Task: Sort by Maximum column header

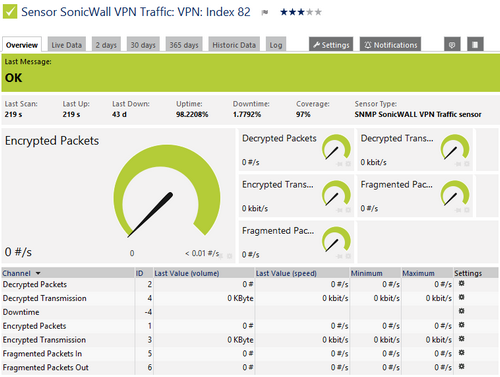Action: pyautogui.click(x=418, y=273)
